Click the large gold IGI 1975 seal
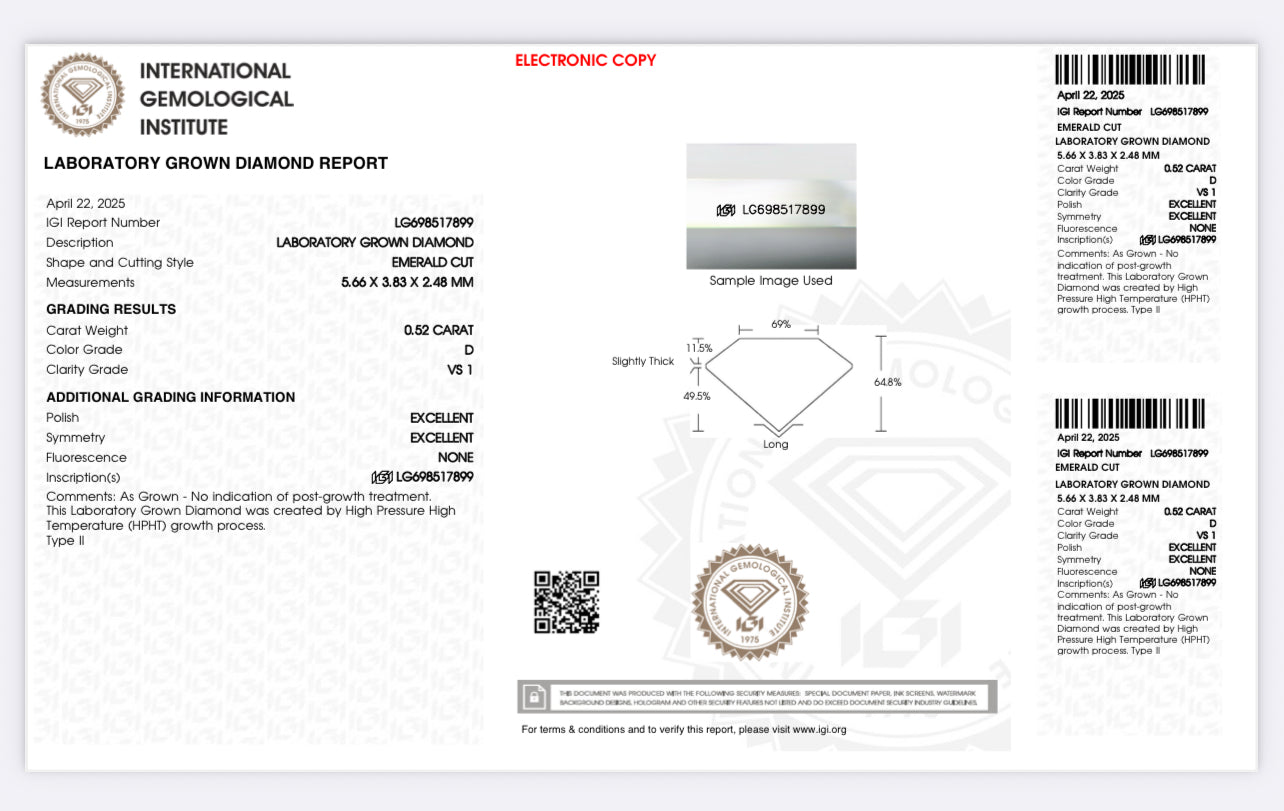Image resolution: width=1284 pixels, height=811 pixels. point(751,602)
